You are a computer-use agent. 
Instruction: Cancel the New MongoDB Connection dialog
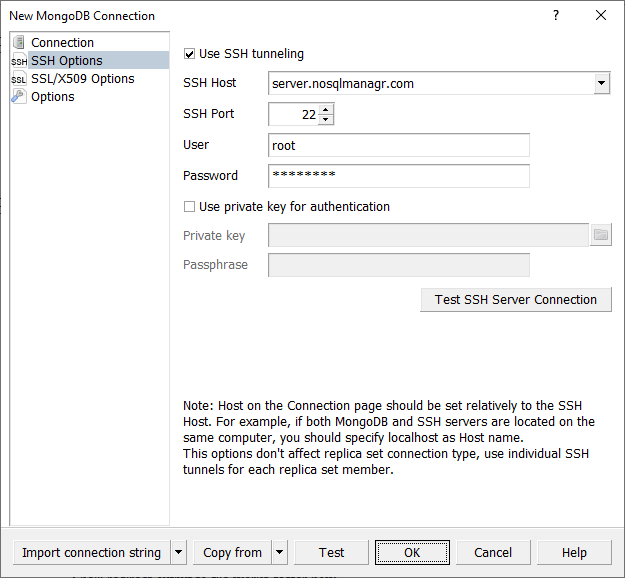click(x=493, y=552)
